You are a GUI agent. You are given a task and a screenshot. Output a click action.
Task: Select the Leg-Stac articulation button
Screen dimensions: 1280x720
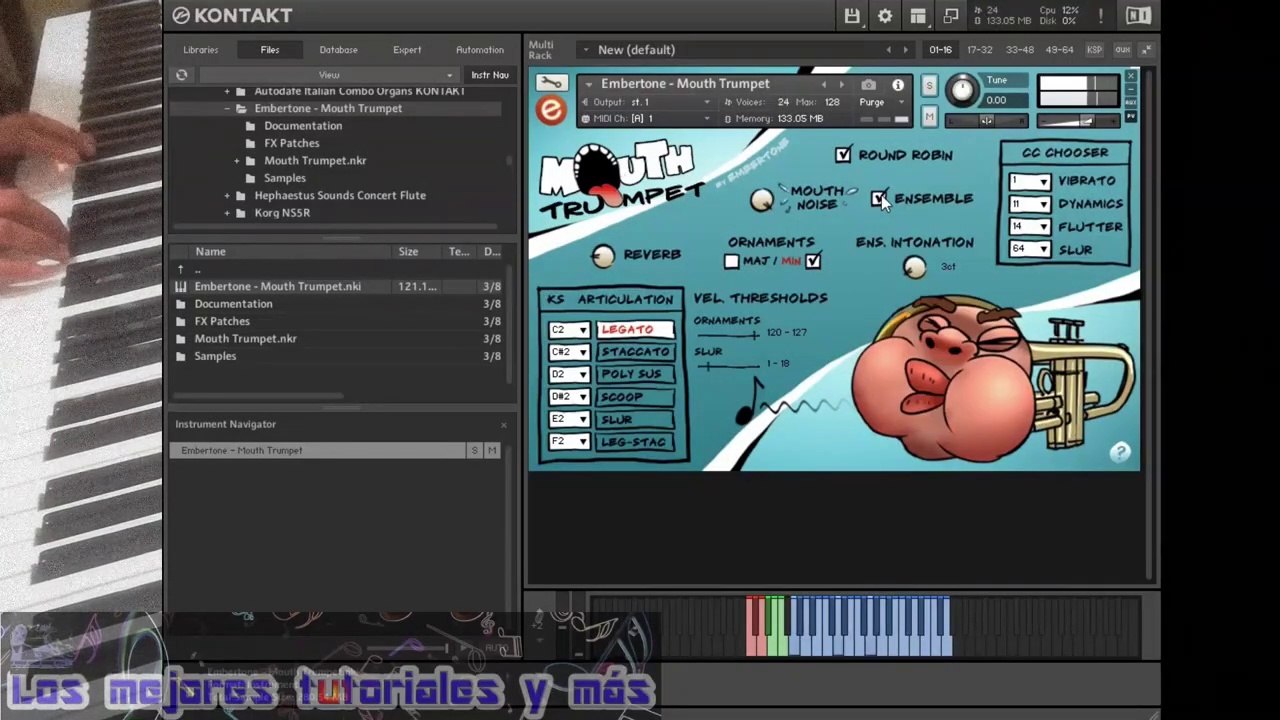[x=635, y=442]
